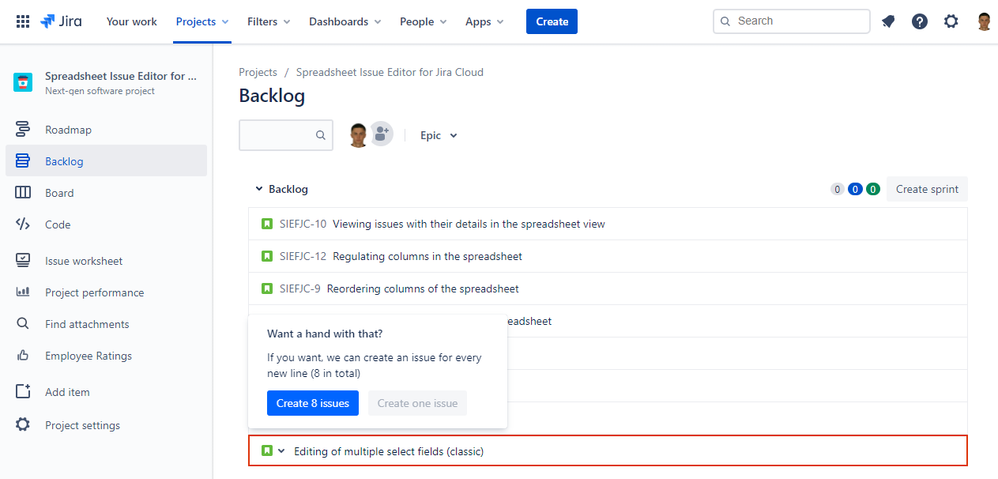Open Roadmap in the sidebar
The image size is (998, 479).
coord(68,130)
